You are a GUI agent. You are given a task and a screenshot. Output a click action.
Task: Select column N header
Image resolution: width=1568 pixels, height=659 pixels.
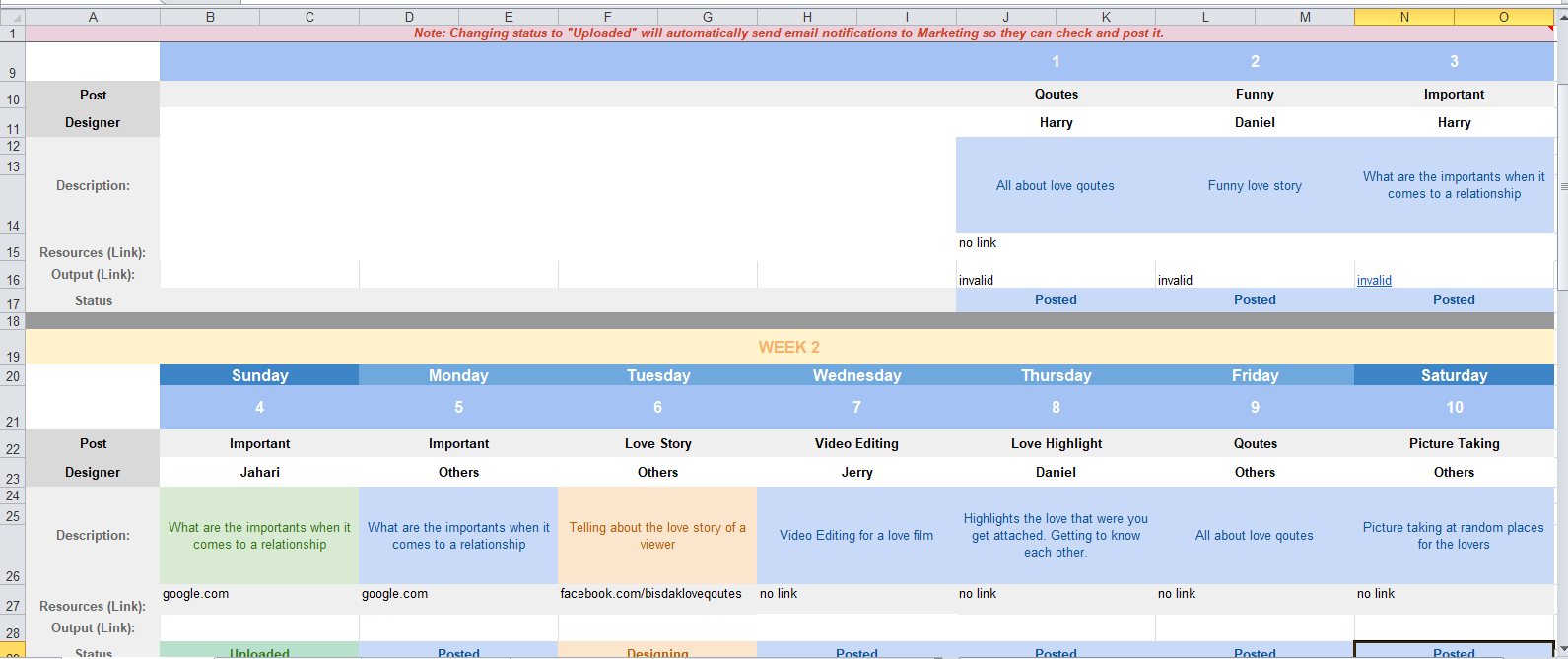pyautogui.click(x=1404, y=17)
